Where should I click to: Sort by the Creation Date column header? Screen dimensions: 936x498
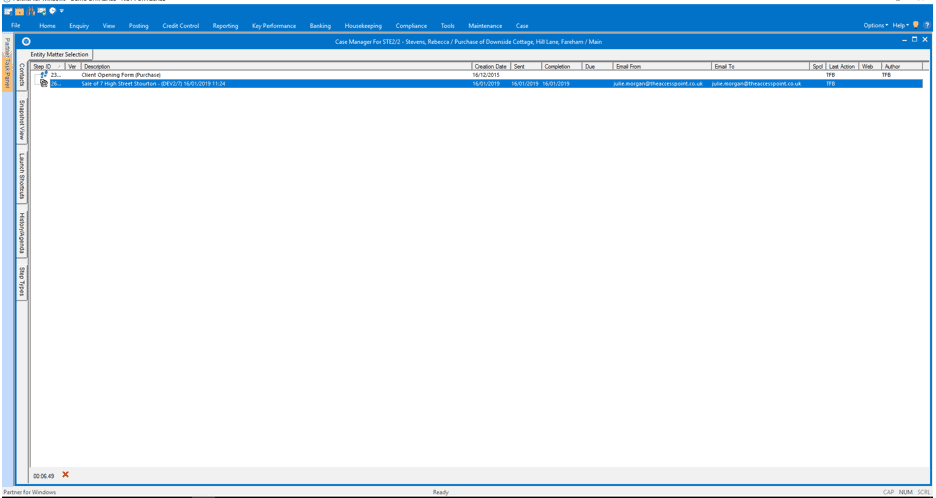490,66
